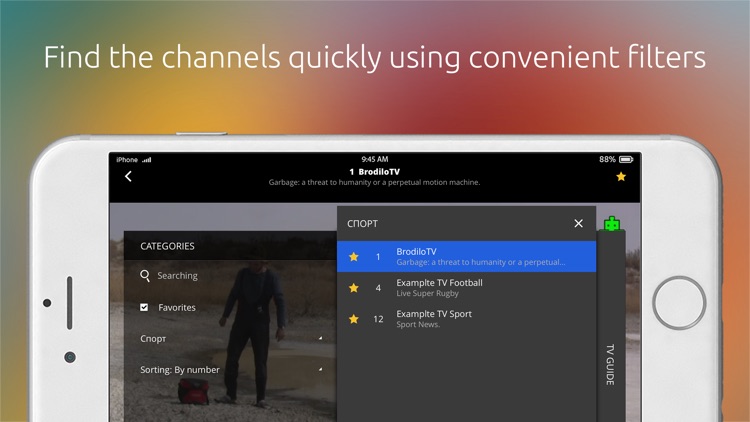Screen dimensions: 750x422
Task: Open the green gamepad icon above TV Guide
Action: point(612,223)
